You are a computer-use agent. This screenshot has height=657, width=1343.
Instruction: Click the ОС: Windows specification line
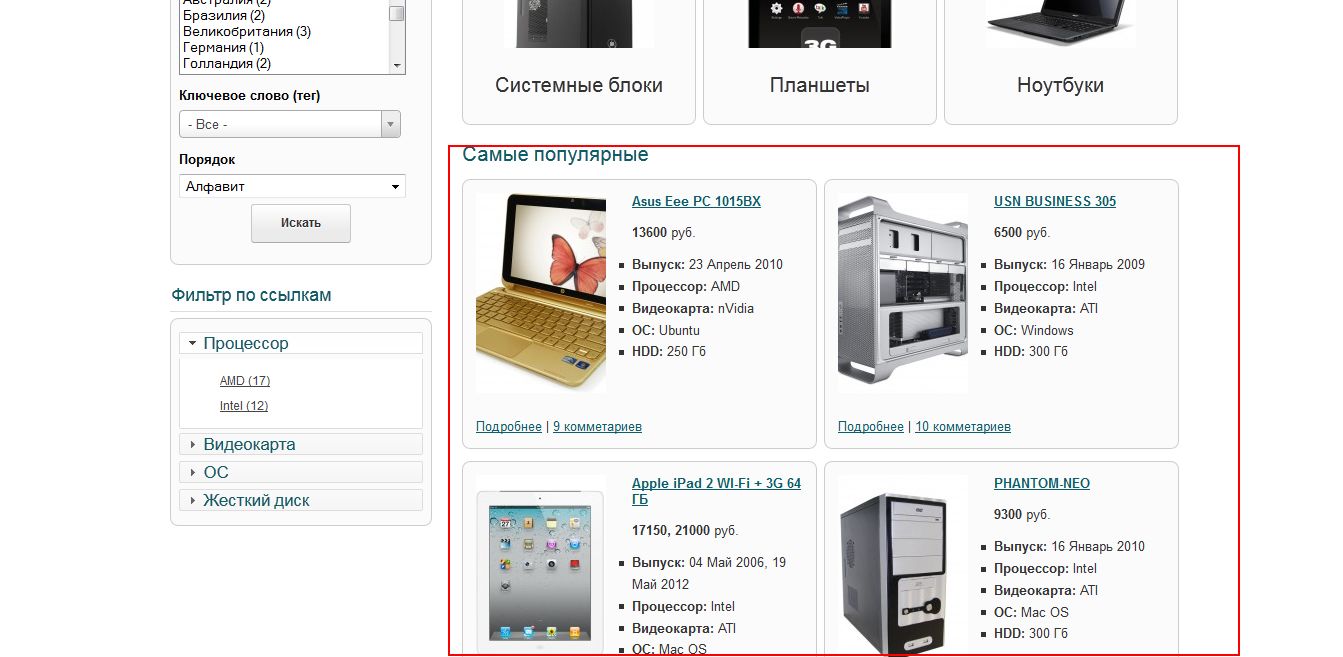click(x=1034, y=330)
